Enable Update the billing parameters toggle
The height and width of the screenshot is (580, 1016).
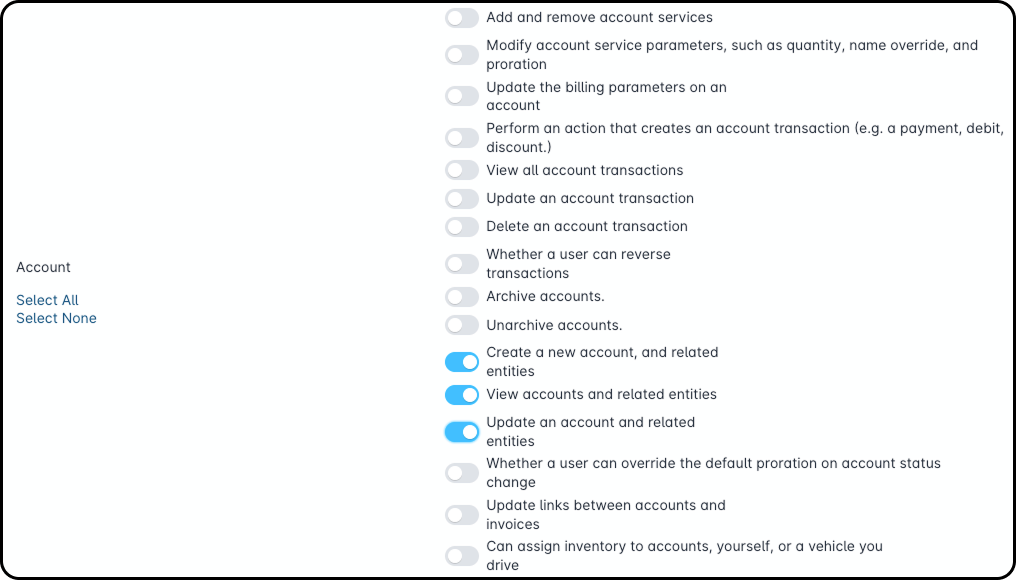pyautogui.click(x=462, y=96)
